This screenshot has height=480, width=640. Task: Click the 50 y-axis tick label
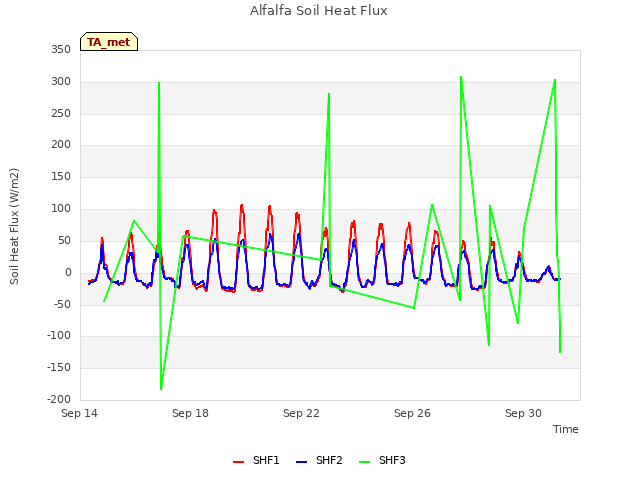pyautogui.click(x=64, y=240)
